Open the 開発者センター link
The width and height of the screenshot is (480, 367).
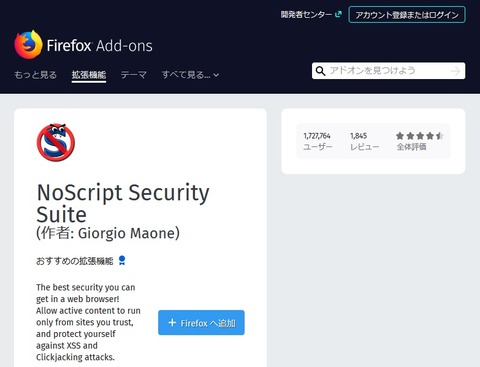[306, 14]
